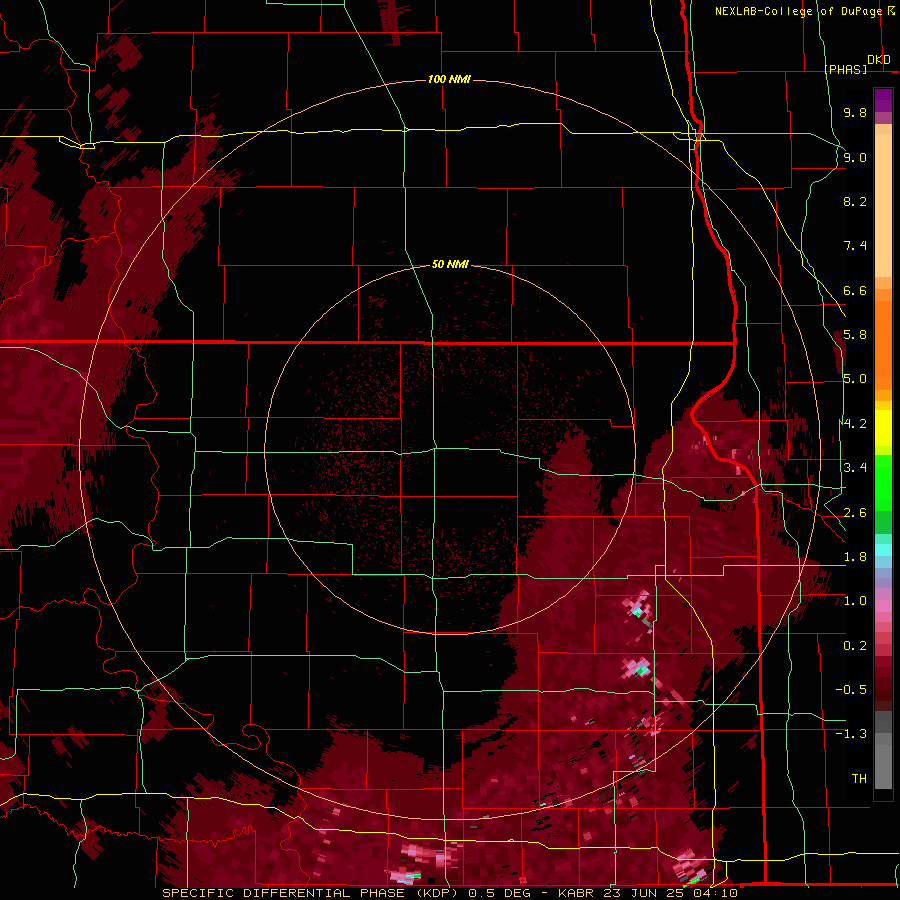Pick the cyan color bar segment

(883, 549)
